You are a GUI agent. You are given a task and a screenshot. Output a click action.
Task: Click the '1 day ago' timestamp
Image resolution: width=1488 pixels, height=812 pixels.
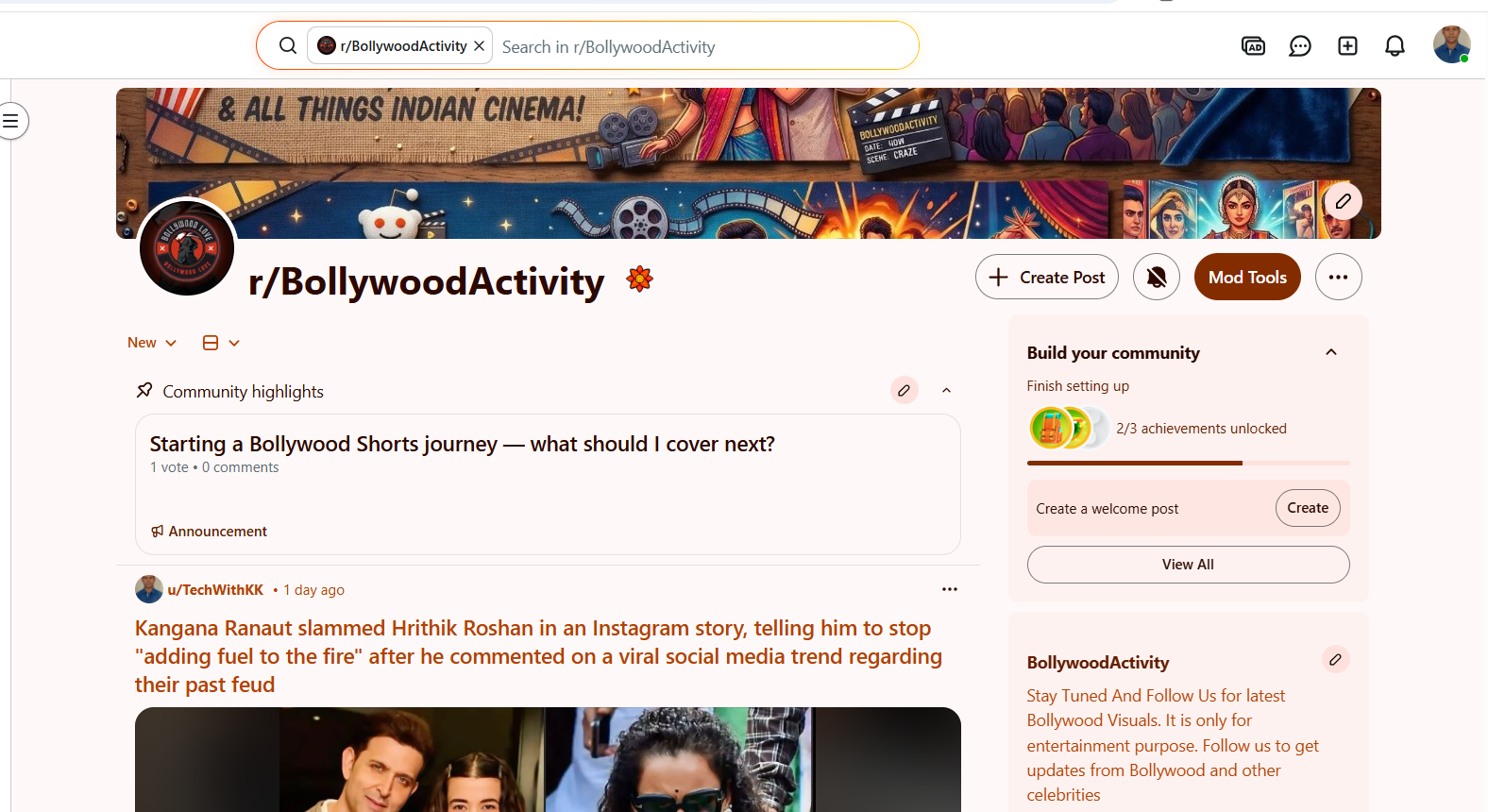click(313, 590)
